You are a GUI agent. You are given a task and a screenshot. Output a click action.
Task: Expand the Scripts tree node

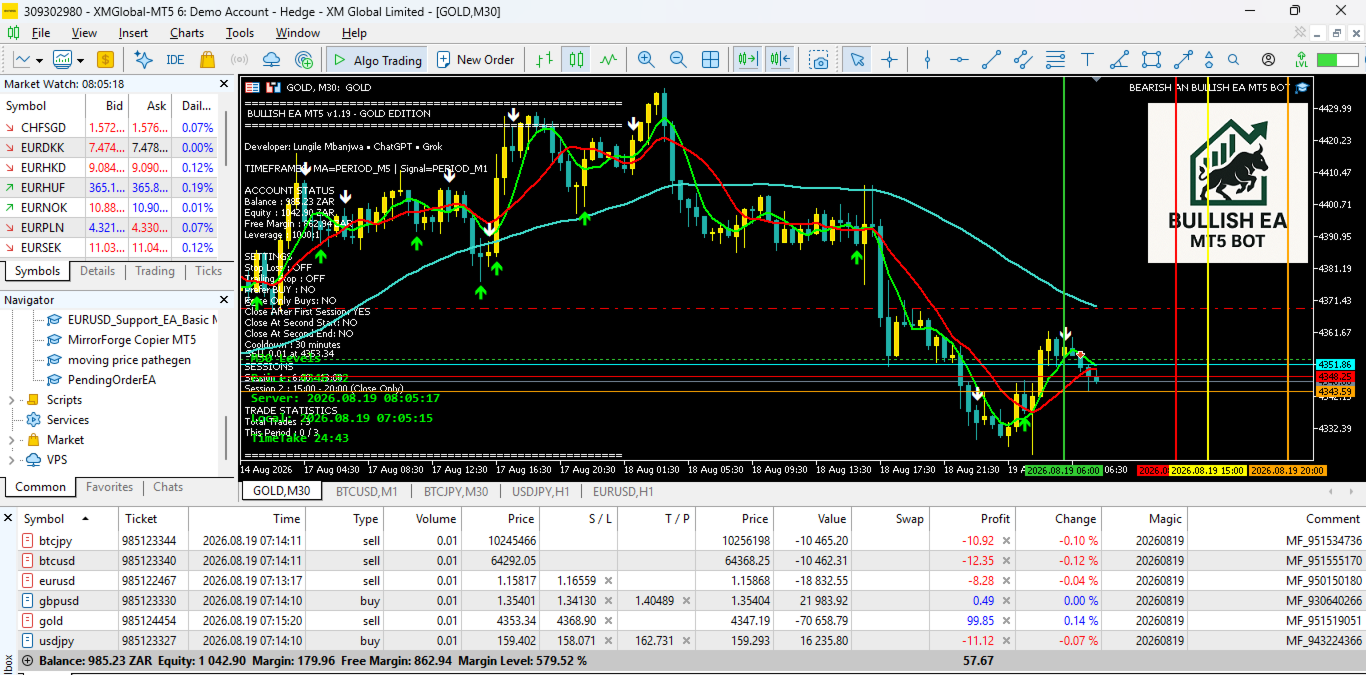click(x=11, y=400)
